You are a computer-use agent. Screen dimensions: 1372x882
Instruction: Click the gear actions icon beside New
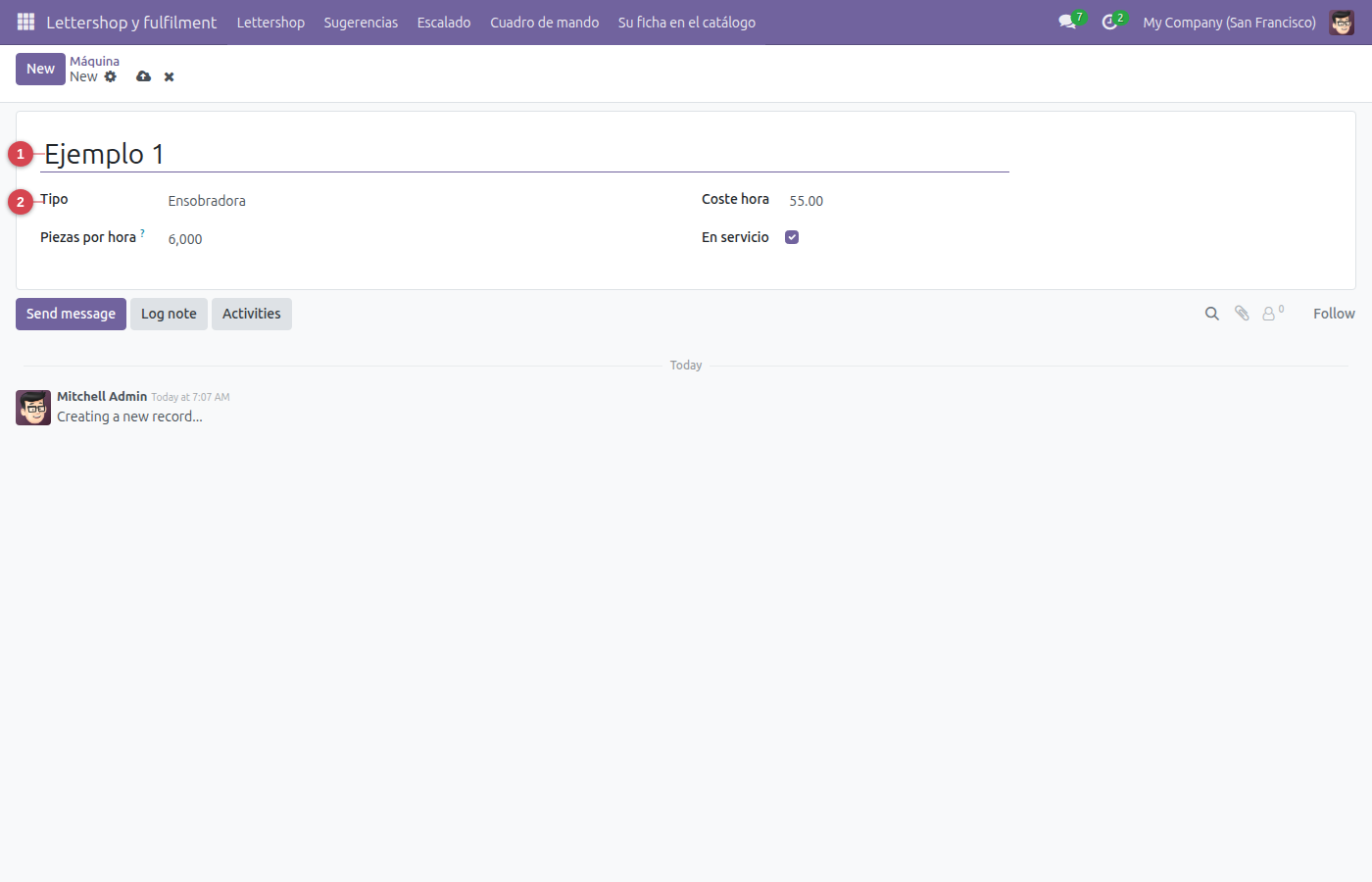[x=111, y=76]
